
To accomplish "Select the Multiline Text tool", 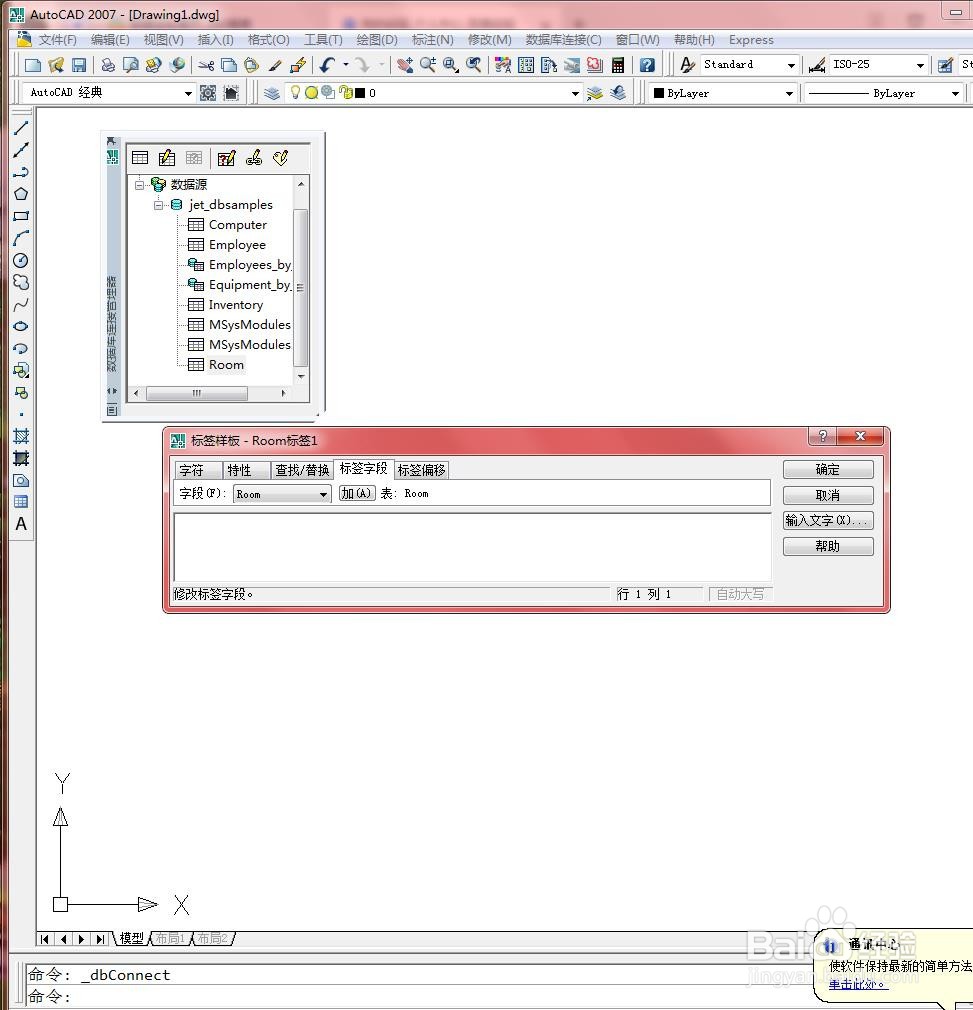I will click(21, 524).
